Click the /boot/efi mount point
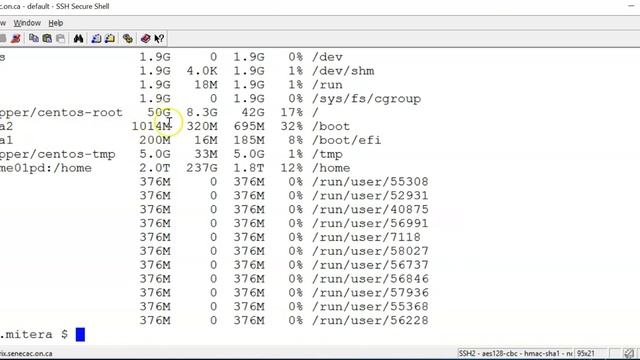The width and height of the screenshot is (640, 360). (x=347, y=140)
